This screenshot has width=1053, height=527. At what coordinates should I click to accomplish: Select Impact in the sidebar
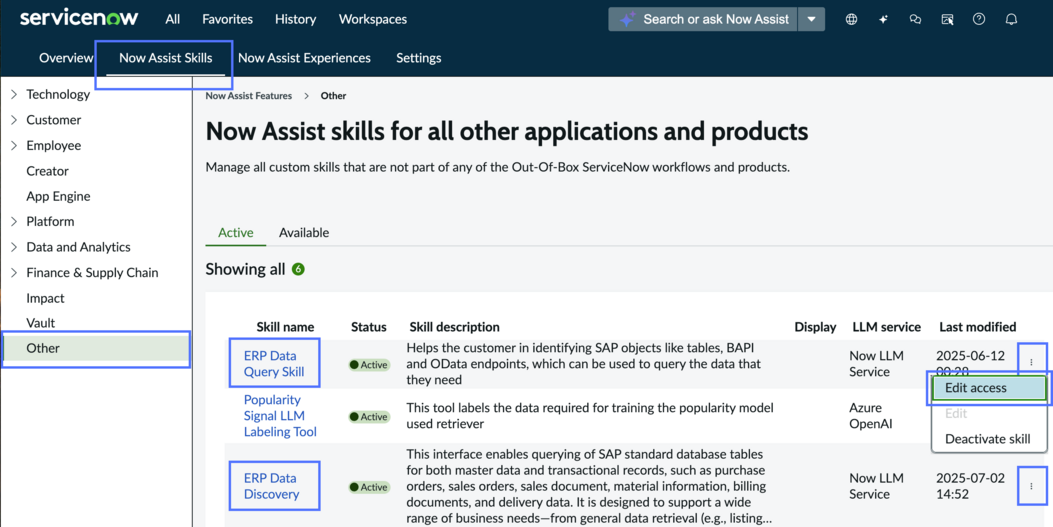point(46,298)
